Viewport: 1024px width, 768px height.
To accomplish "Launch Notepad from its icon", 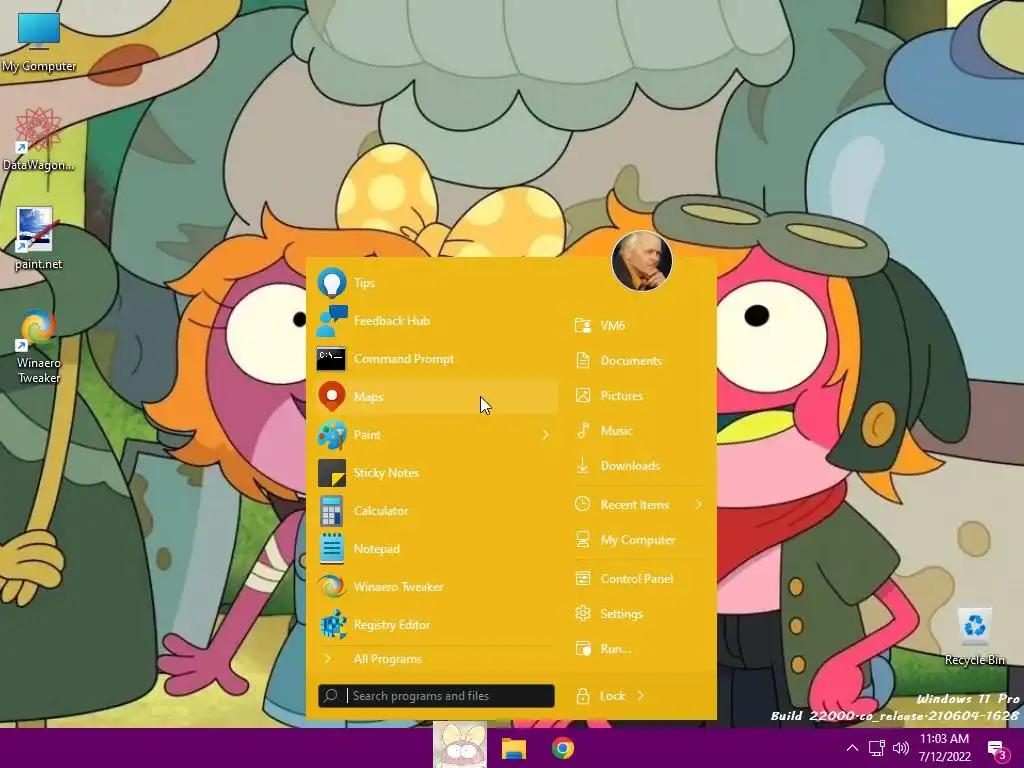I will tap(332, 549).
